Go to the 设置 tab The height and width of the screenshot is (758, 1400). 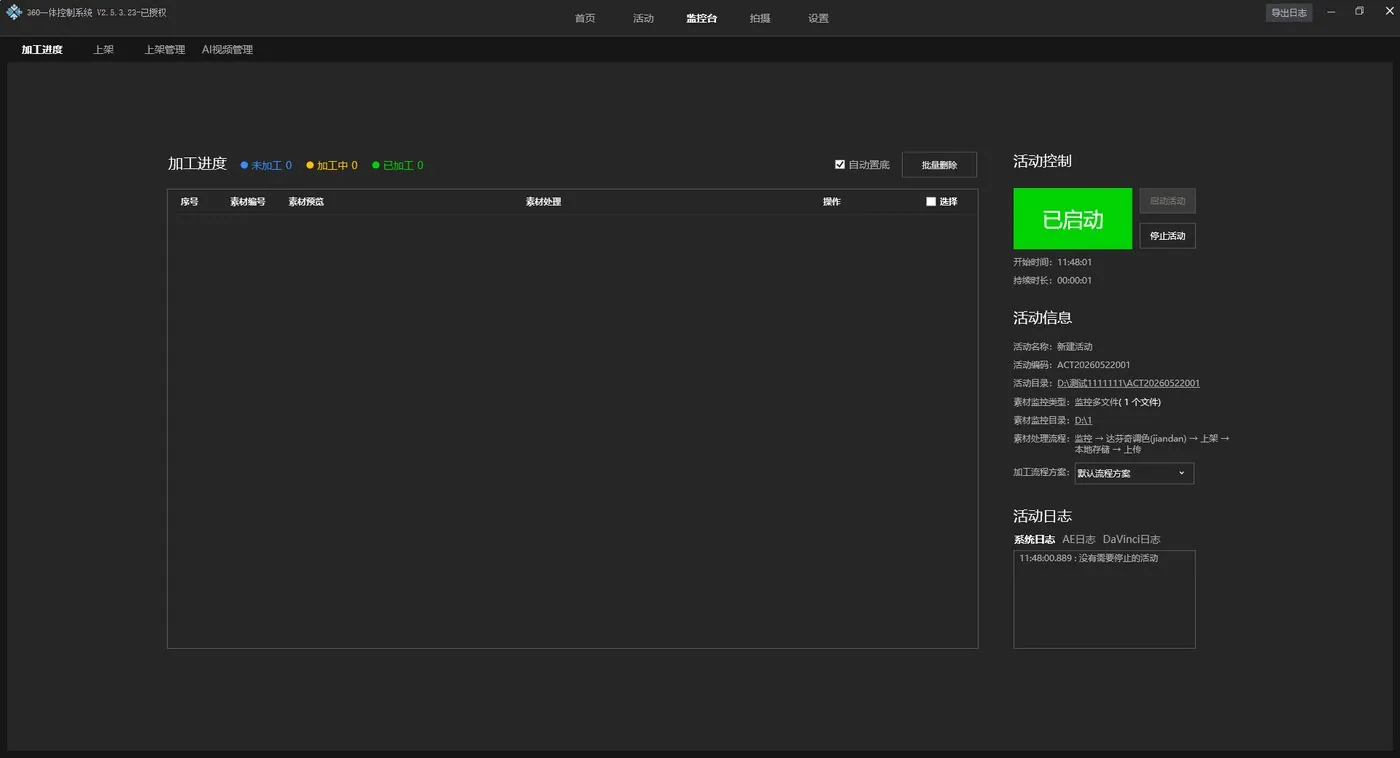coord(818,18)
